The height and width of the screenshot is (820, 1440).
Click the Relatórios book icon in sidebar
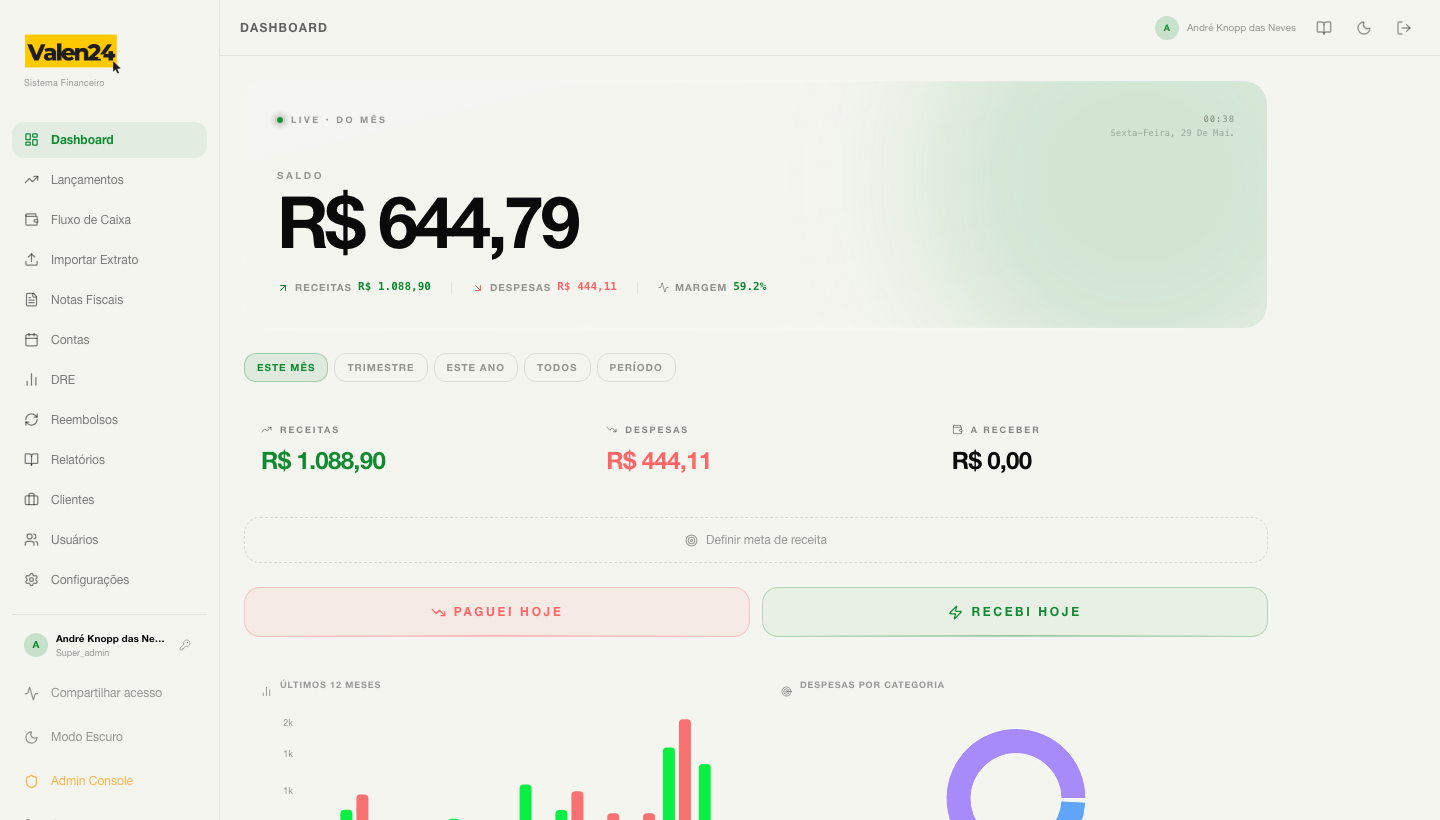coord(31,460)
